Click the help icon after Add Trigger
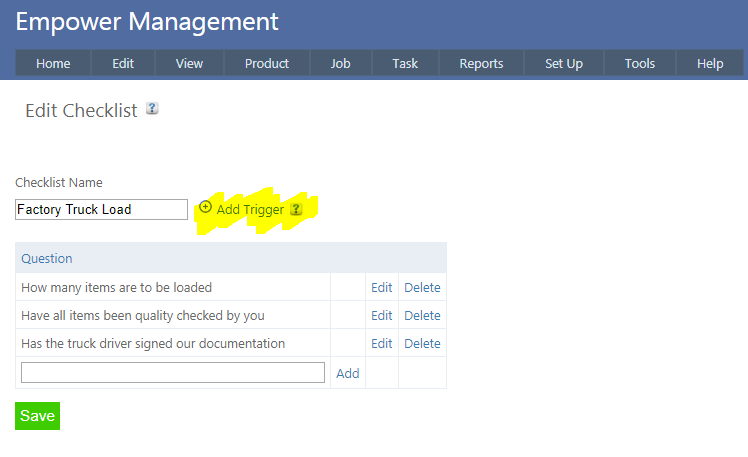This screenshot has width=748, height=457. pyautogui.click(x=295, y=210)
